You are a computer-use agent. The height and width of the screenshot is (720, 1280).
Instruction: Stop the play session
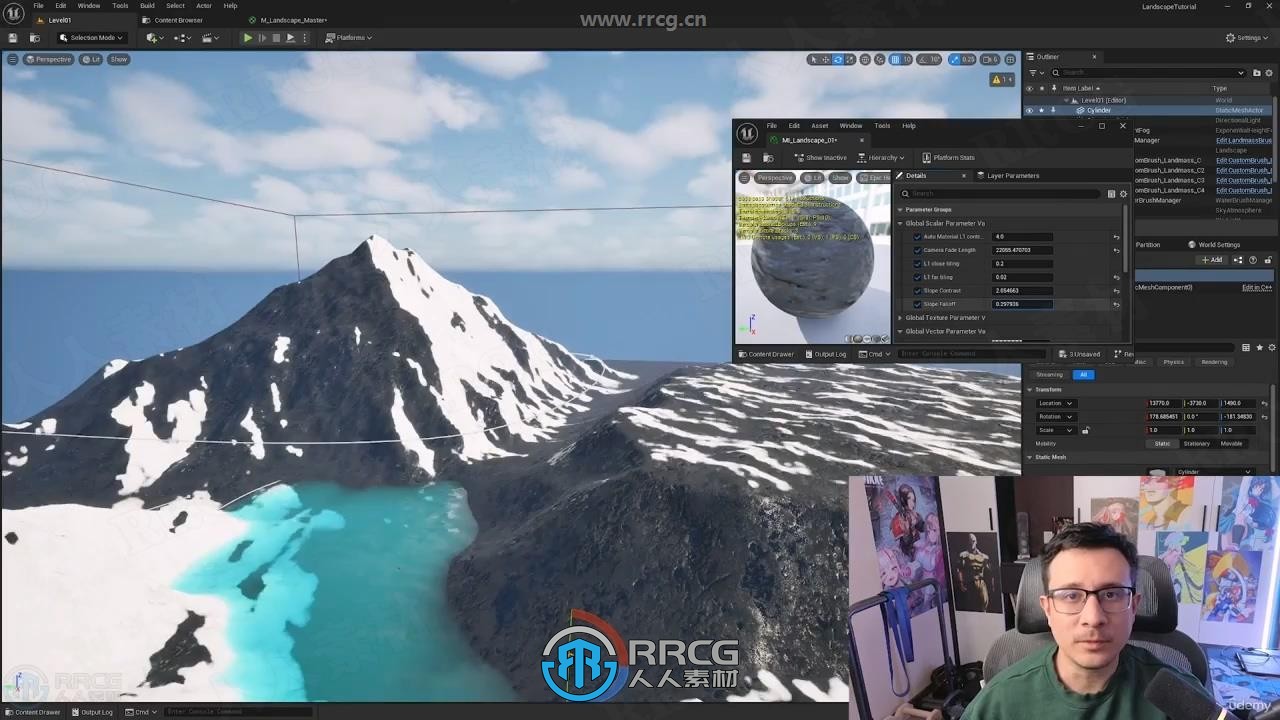pyautogui.click(x=276, y=38)
